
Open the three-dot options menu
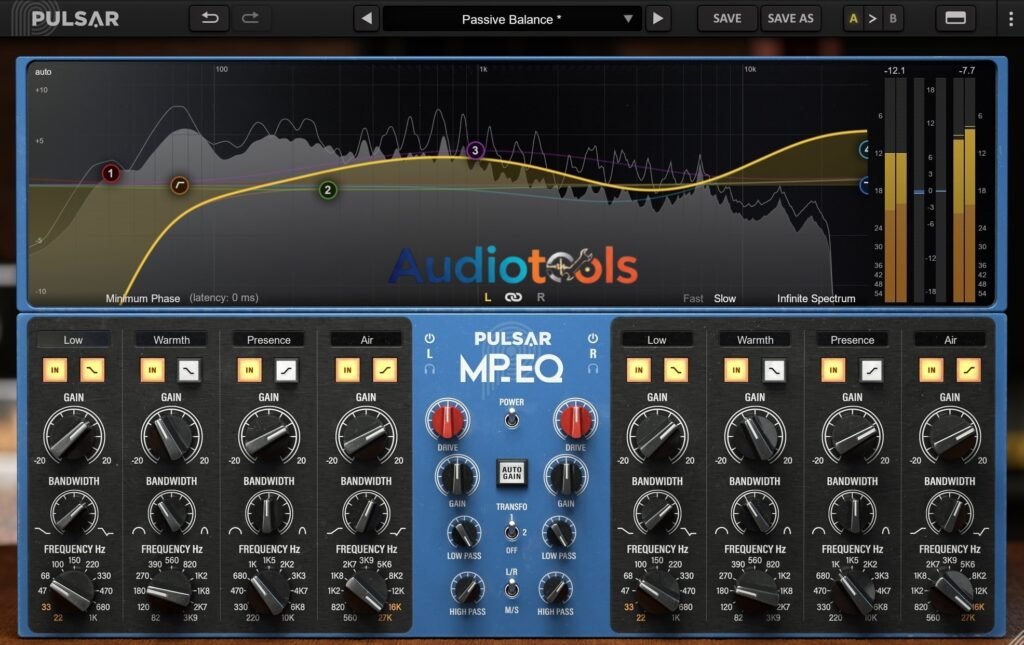(1011, 18)
